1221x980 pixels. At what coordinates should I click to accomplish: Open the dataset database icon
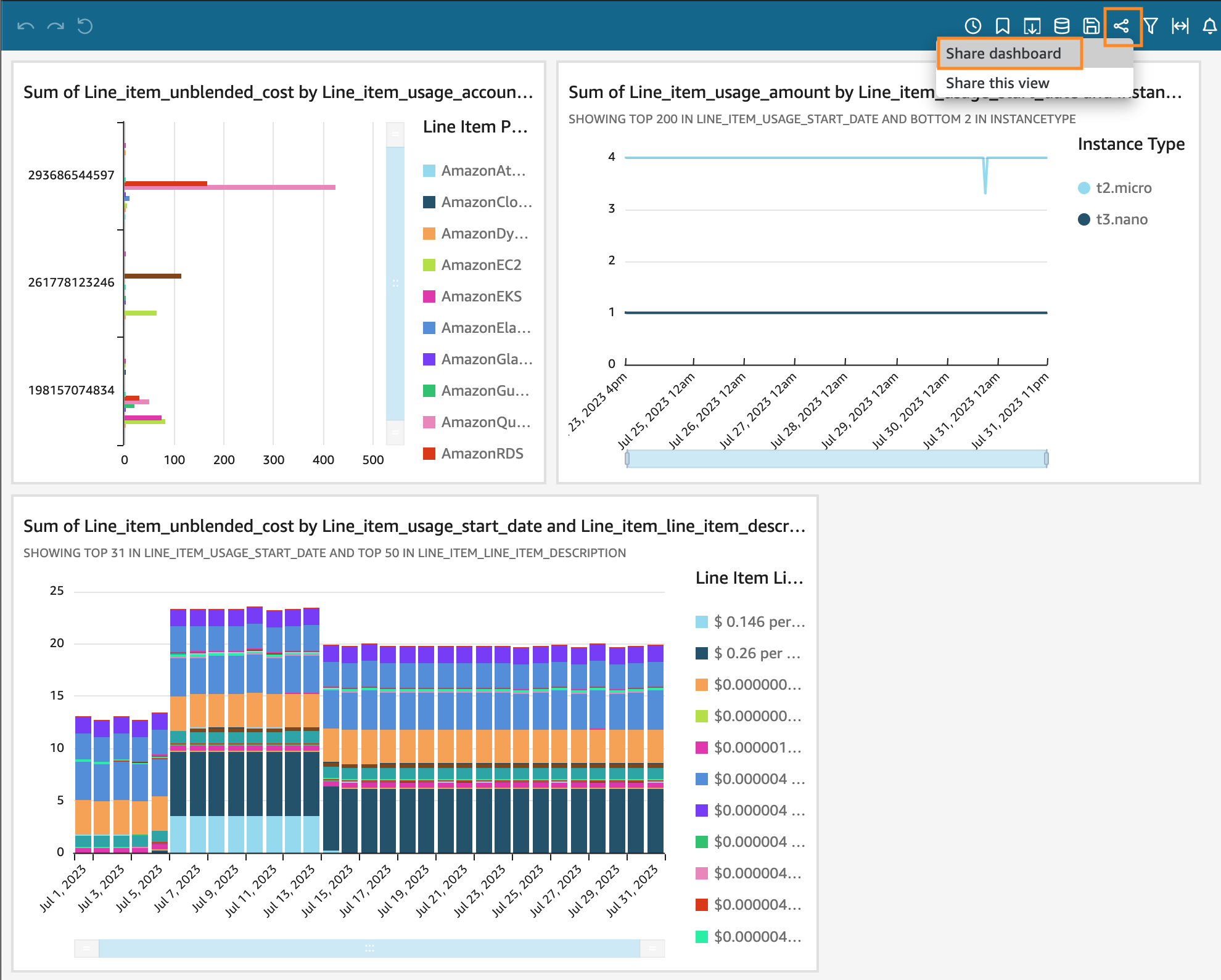coord(1061,26)
